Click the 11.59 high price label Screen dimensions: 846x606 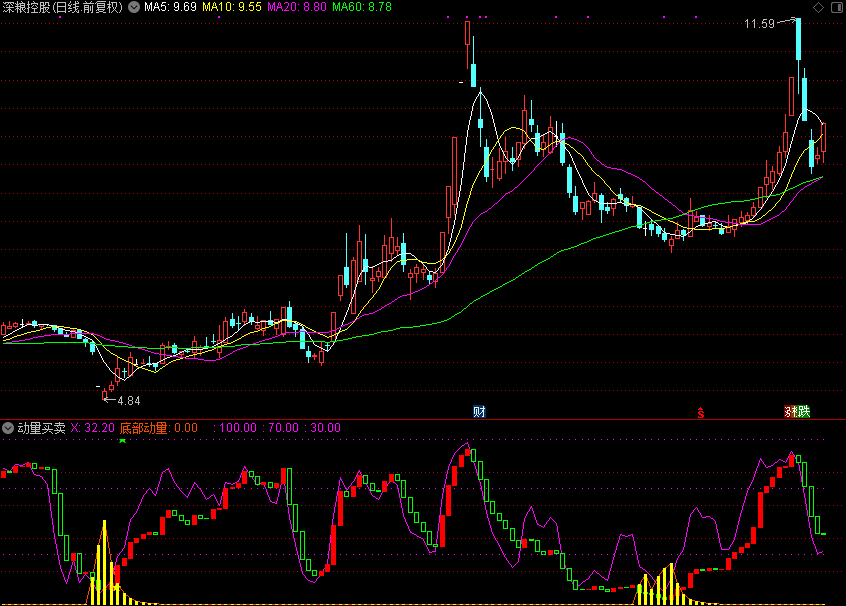pos(759,23)
